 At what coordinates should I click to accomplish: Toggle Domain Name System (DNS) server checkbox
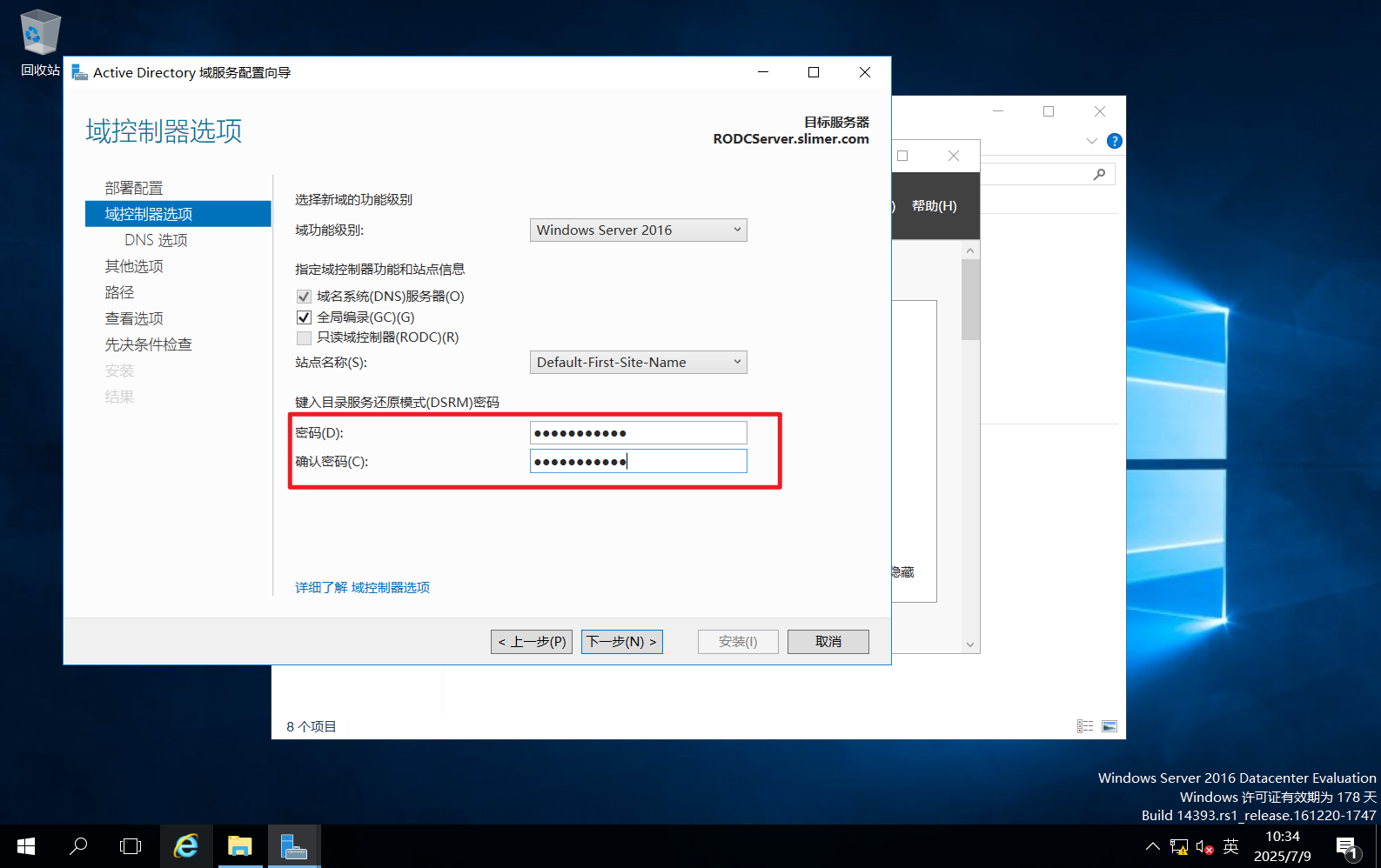304,297
